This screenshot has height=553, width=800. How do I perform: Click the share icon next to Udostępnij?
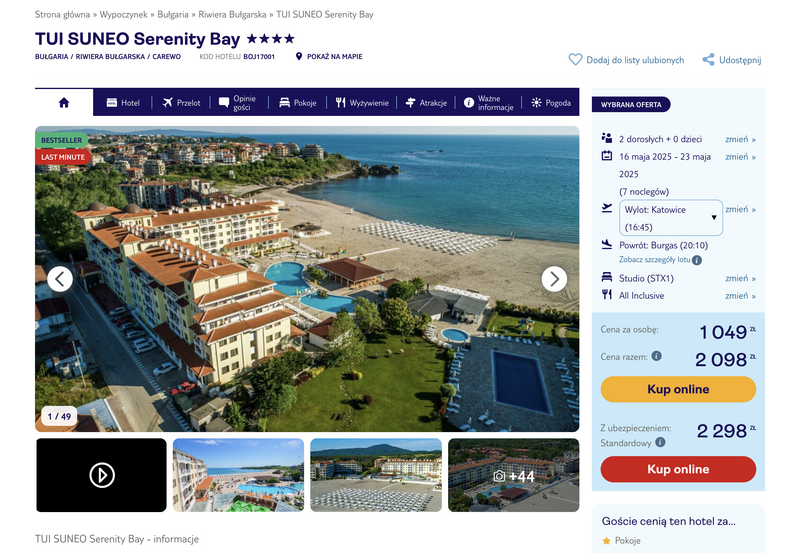[x=708, y=60]
